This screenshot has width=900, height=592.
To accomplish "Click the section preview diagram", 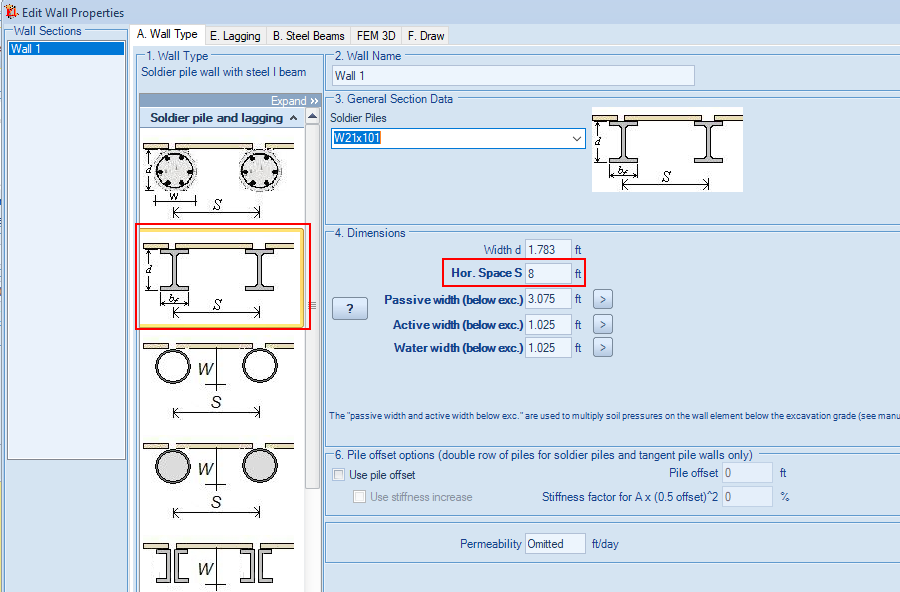I will click(667, 149).
